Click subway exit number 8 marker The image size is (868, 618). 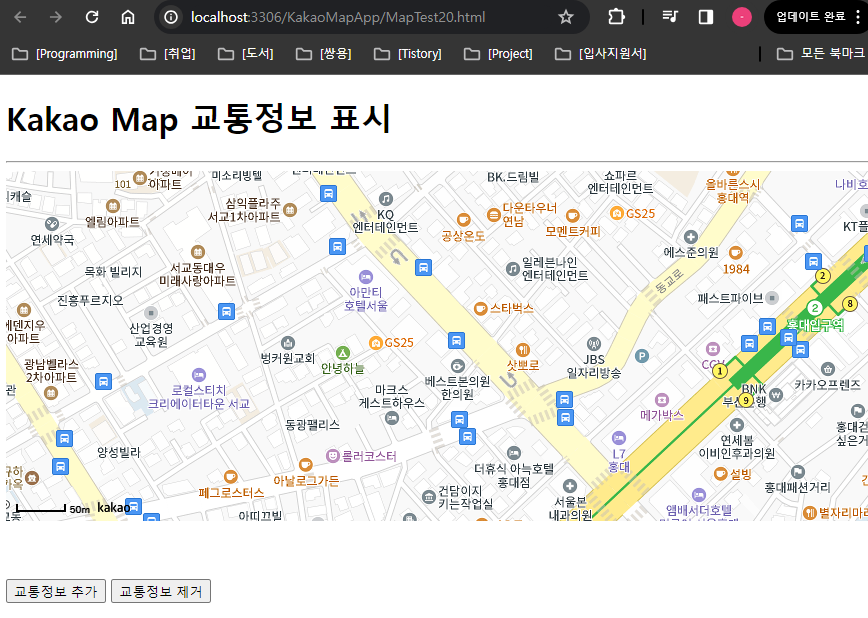(x=849, y=303)
